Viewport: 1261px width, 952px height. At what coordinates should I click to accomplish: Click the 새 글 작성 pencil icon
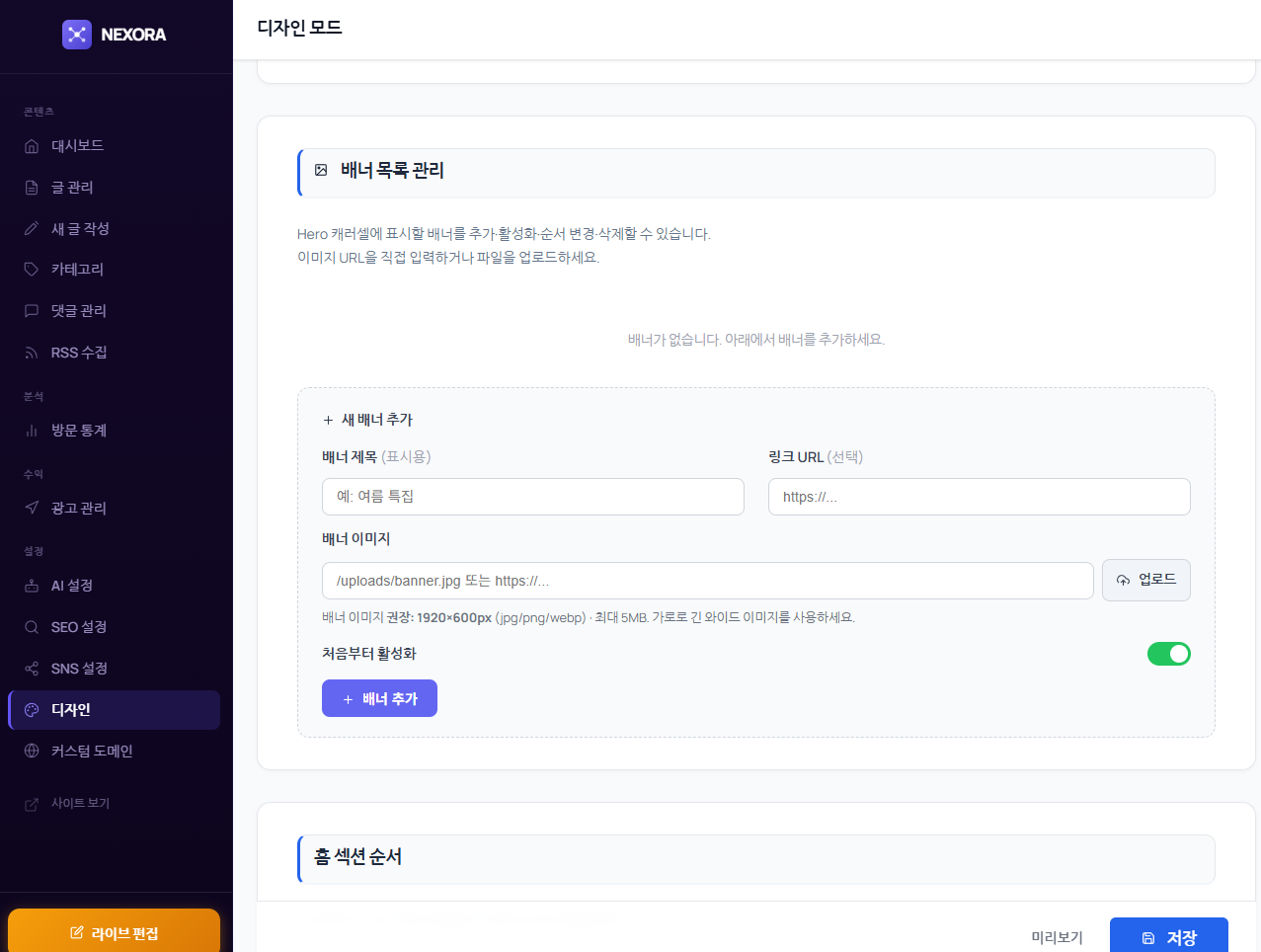[32, 229]
